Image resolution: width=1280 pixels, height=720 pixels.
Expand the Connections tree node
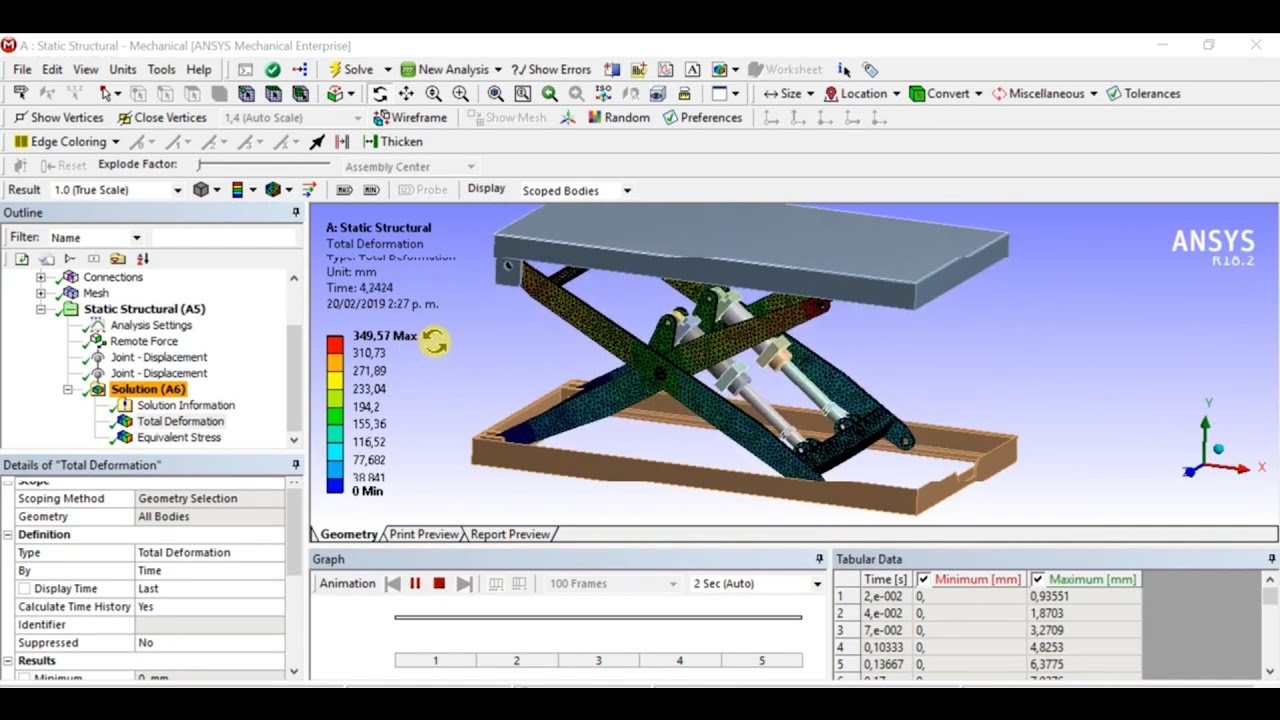point(40,277)
